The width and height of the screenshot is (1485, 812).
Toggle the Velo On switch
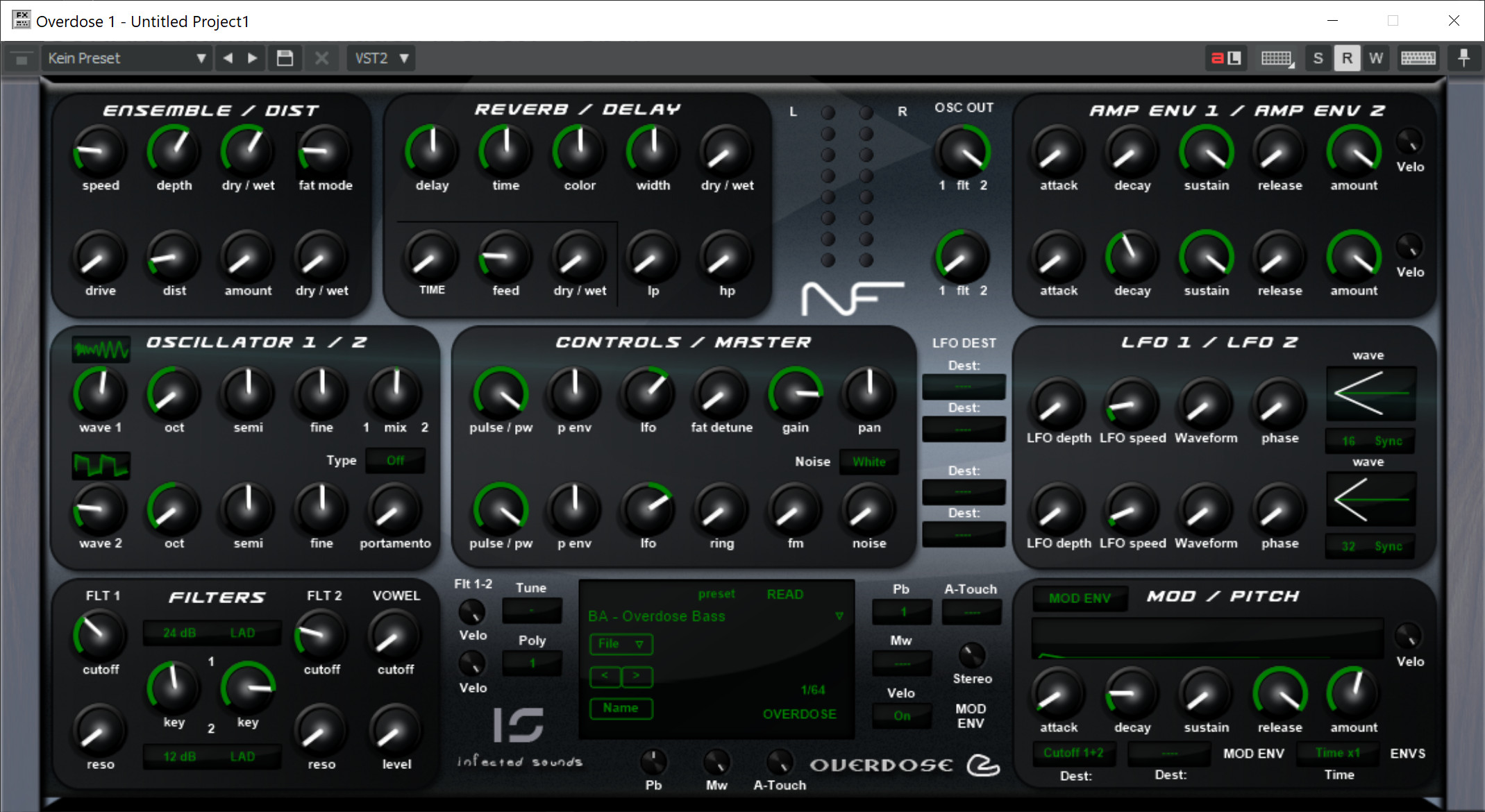click(x=901, y=716)
